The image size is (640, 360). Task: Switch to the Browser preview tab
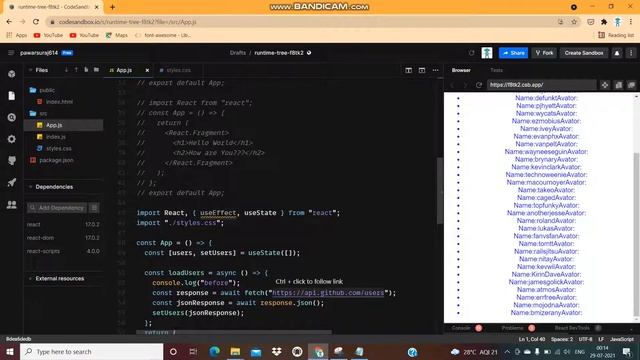point(461,70)
